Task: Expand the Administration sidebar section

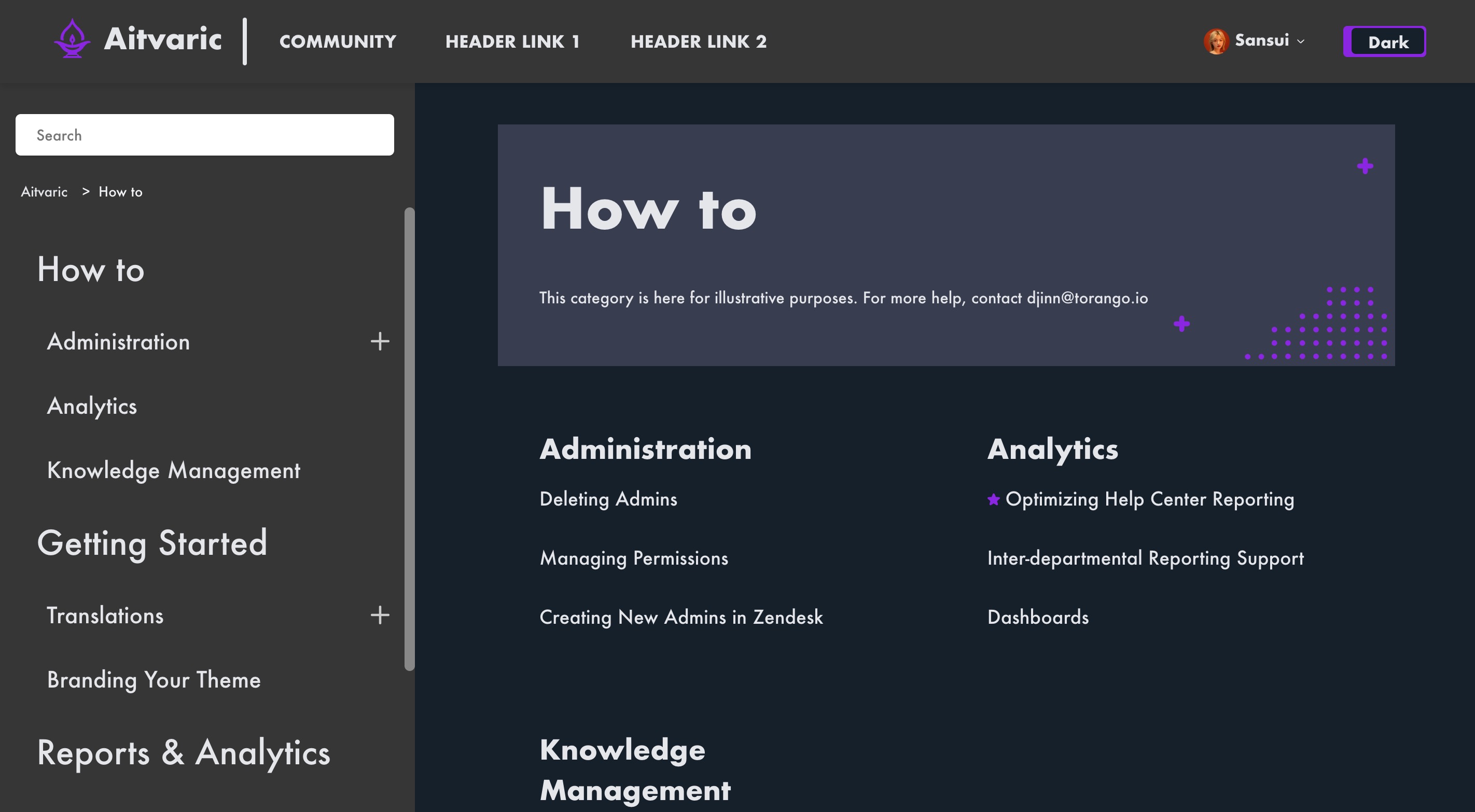Action: coord(380,342)
